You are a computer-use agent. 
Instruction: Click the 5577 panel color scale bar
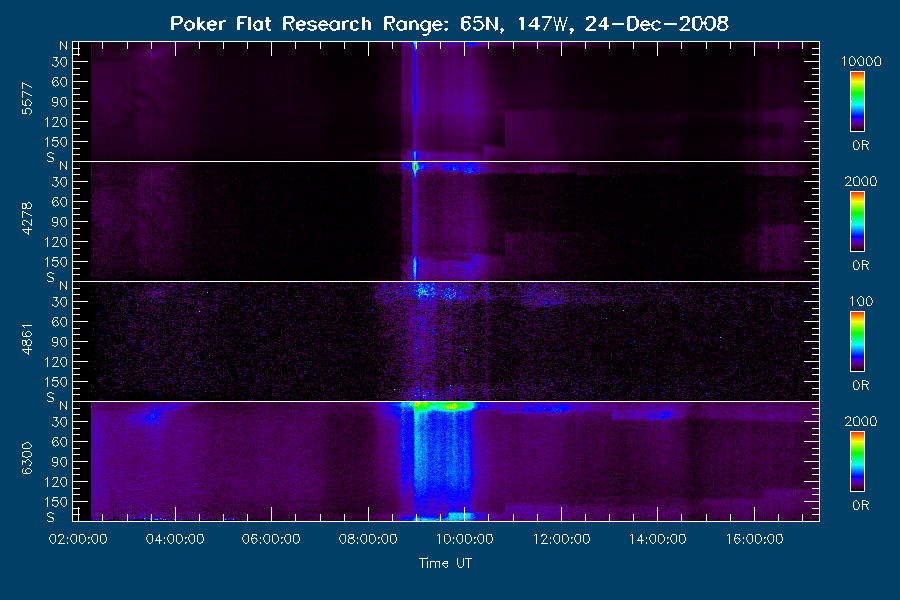858,102
